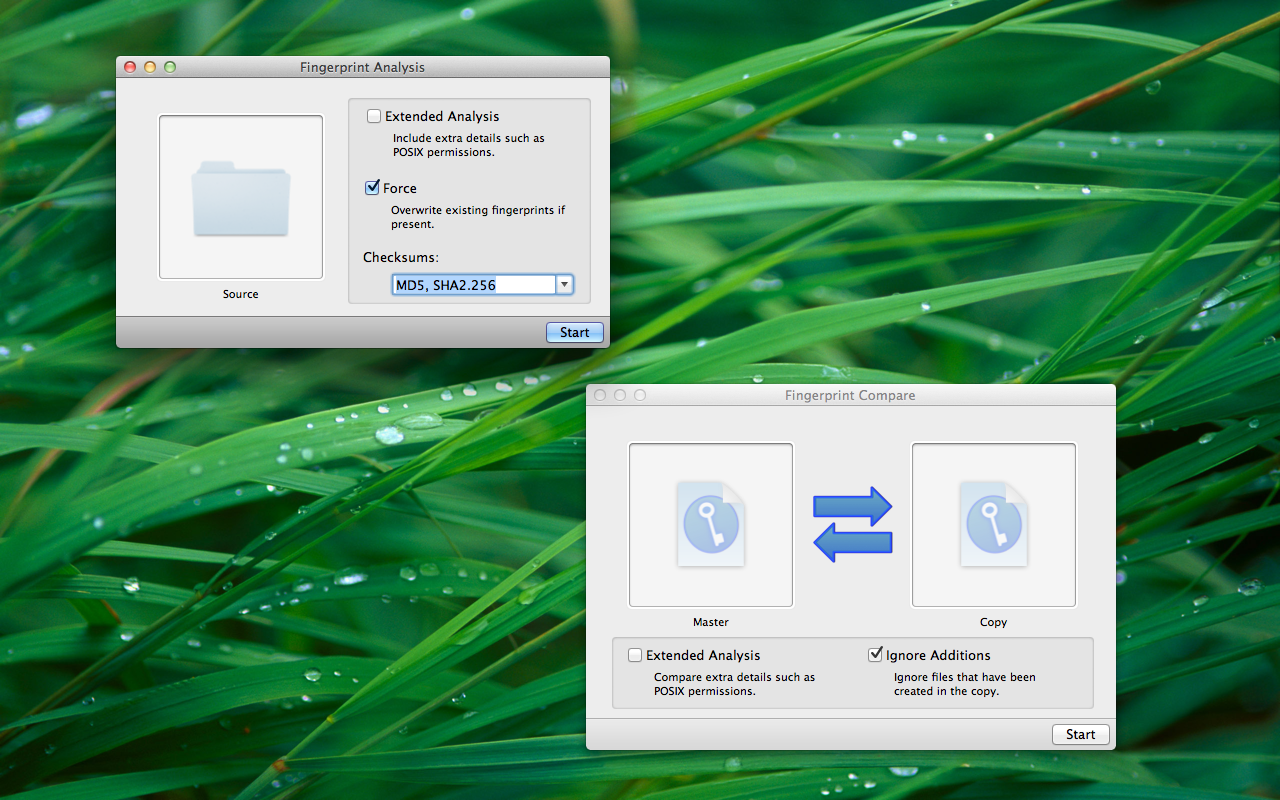
Task: Click the Fingerprint Analysis title text
Action: click(363, 67)
